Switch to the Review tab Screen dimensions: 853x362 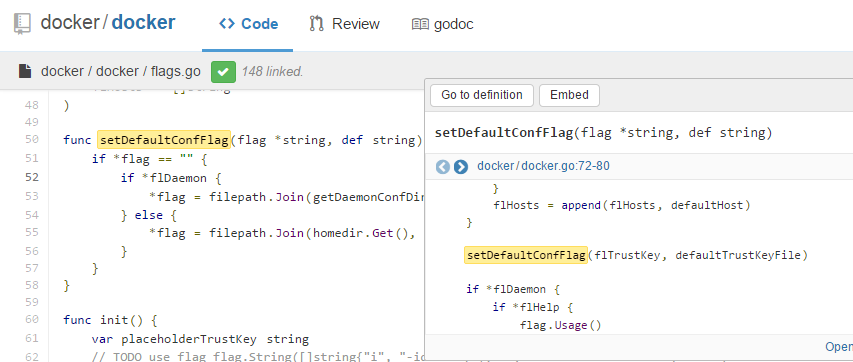[x=344, y=24]
